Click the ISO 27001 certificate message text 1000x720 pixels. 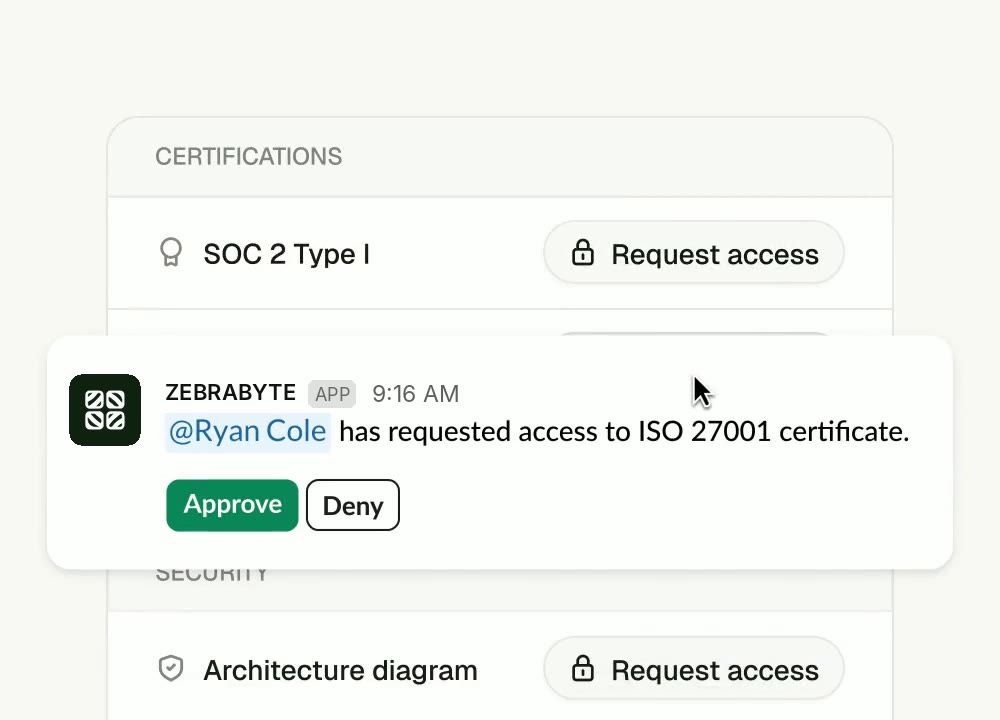(624, 432)
